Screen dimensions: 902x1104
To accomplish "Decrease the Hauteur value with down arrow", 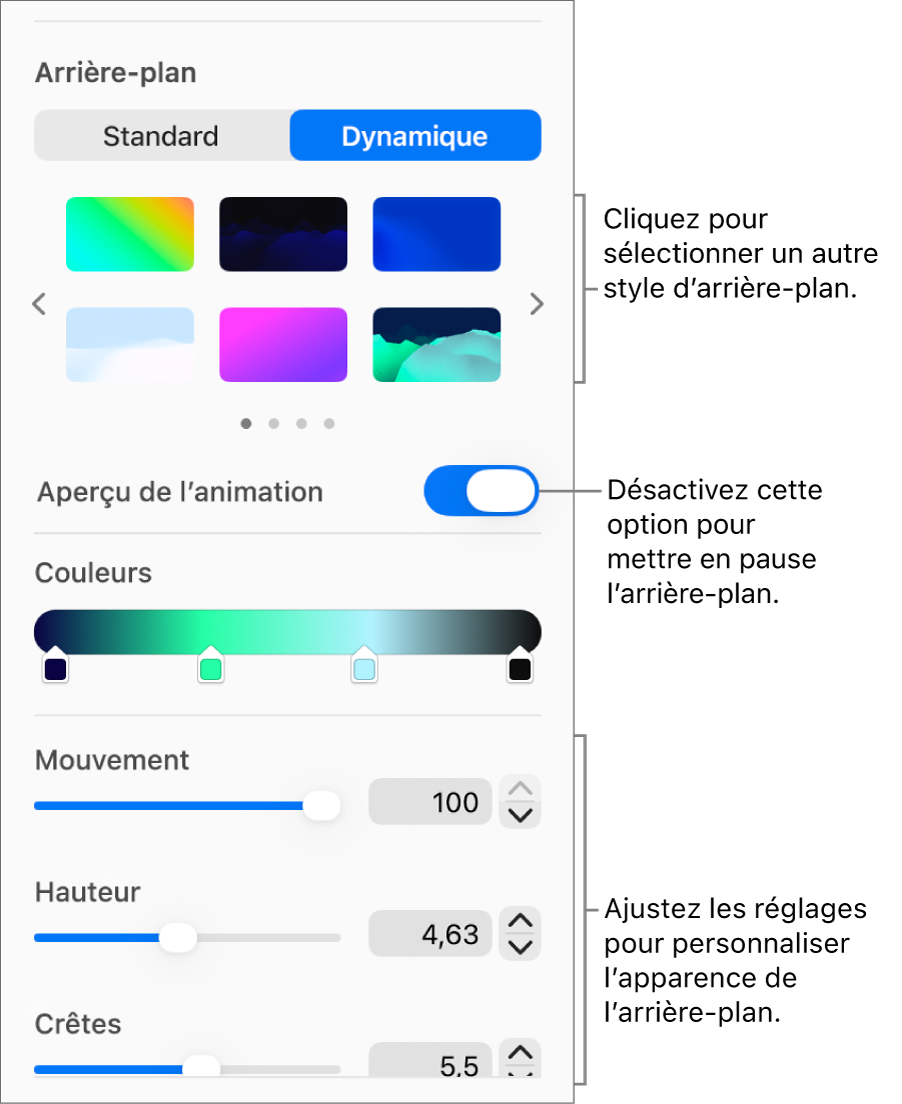I will pyautogui.click(x=520, y=947).
